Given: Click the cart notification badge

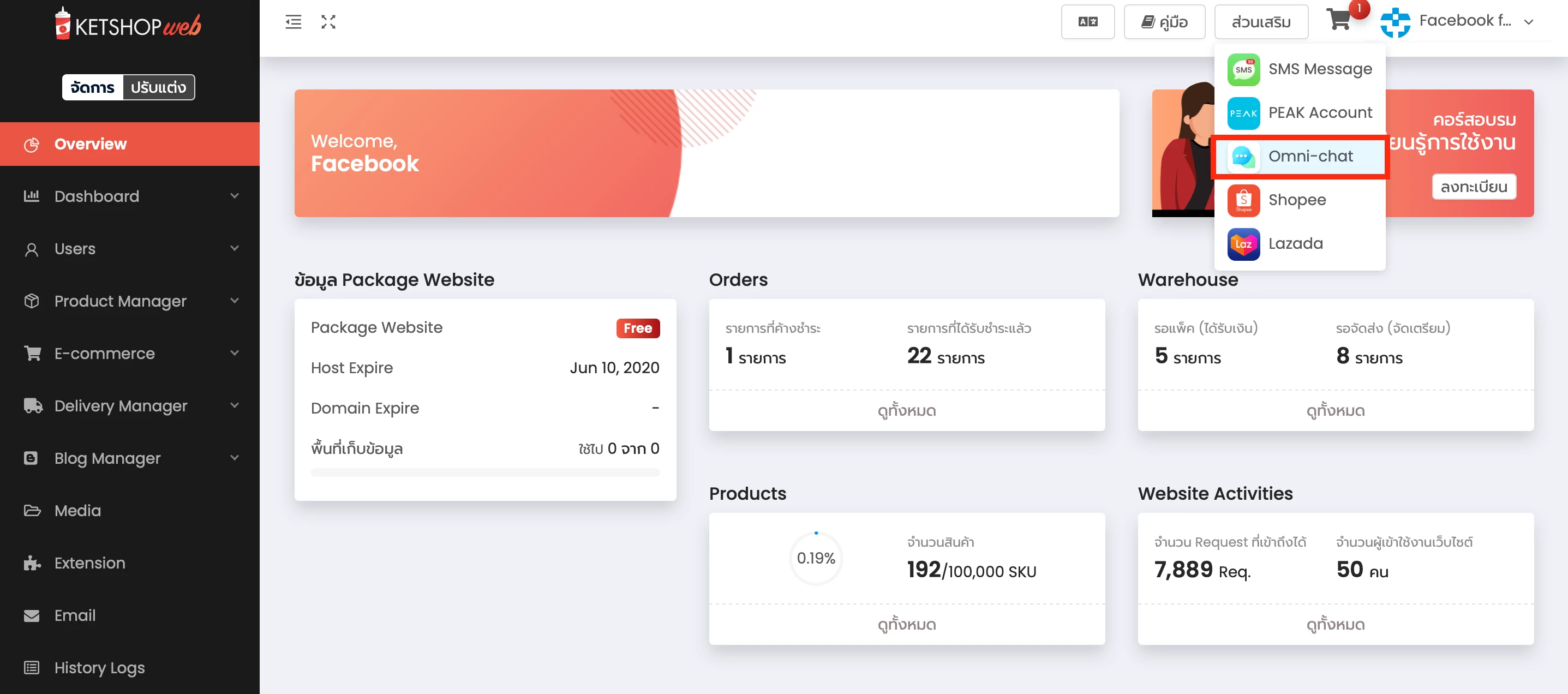Looking at the screenshot, I should pos(1358,9).
